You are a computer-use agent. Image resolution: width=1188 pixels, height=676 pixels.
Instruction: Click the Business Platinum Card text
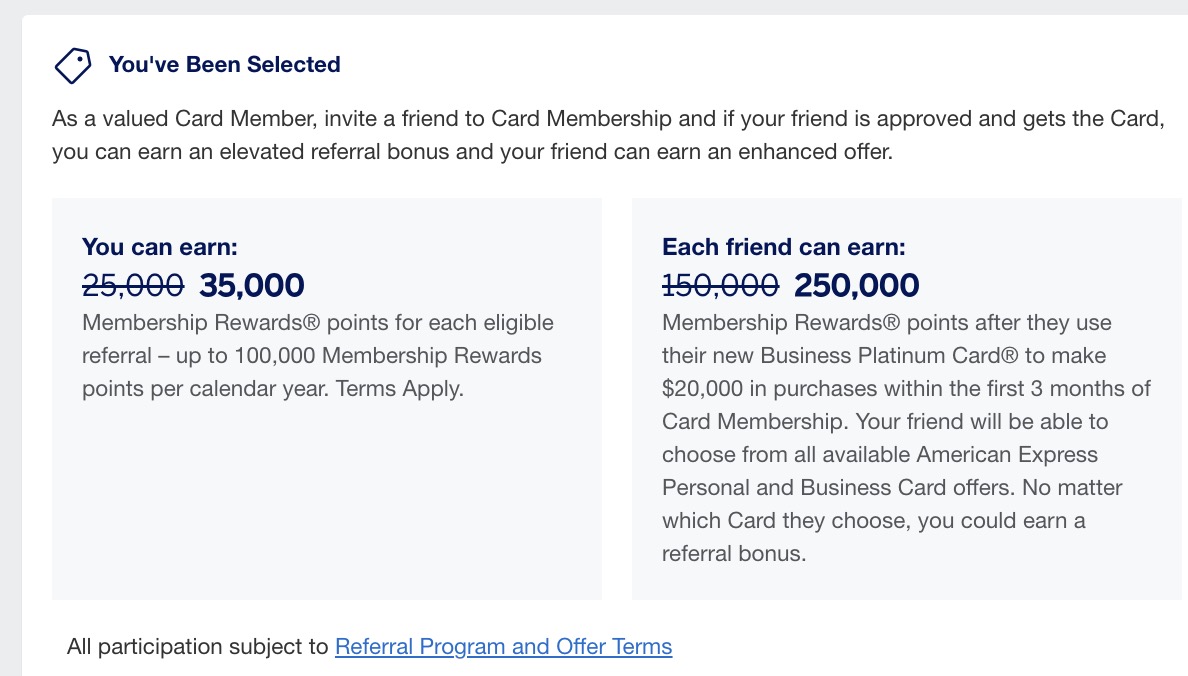(x=889, y=355)
